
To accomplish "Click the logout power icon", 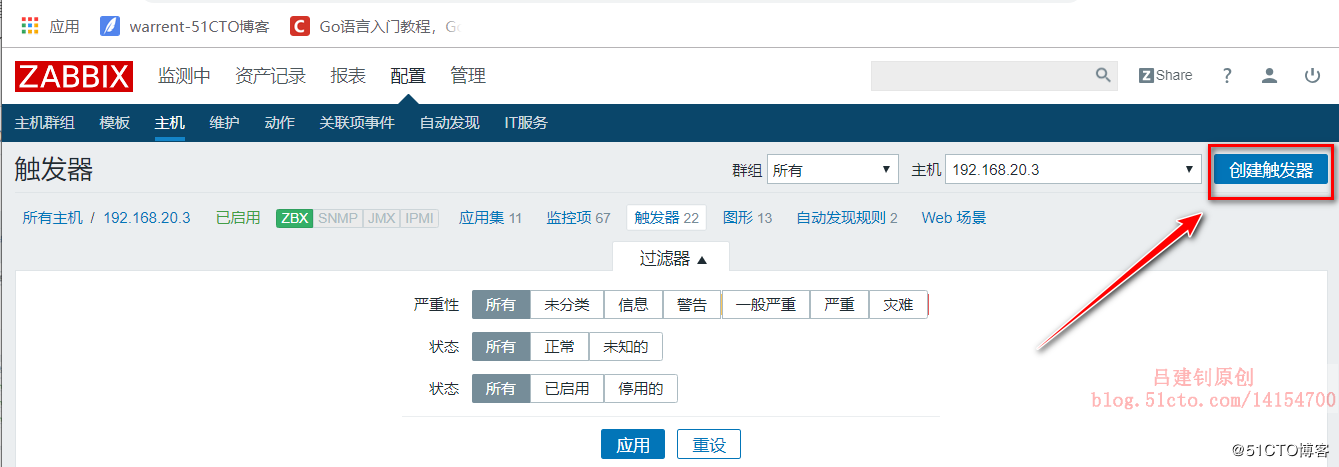I will 1312,75.
